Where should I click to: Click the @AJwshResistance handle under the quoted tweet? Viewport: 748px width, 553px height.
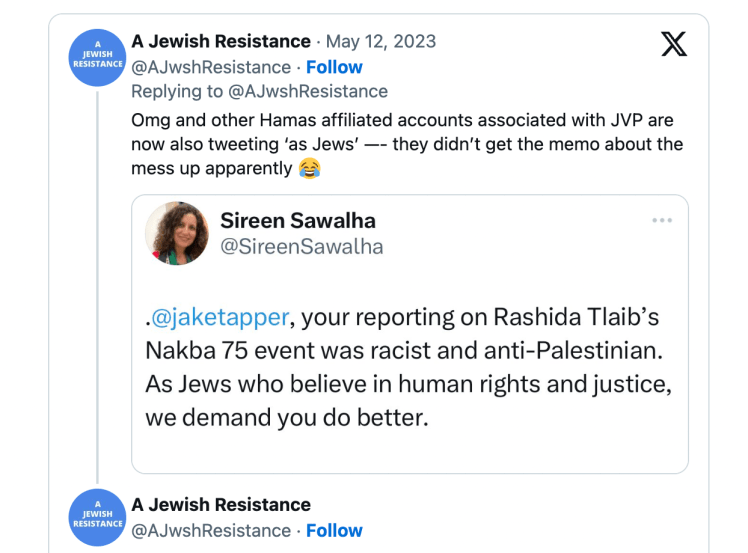pyautogui.click(x=211, y=530)
